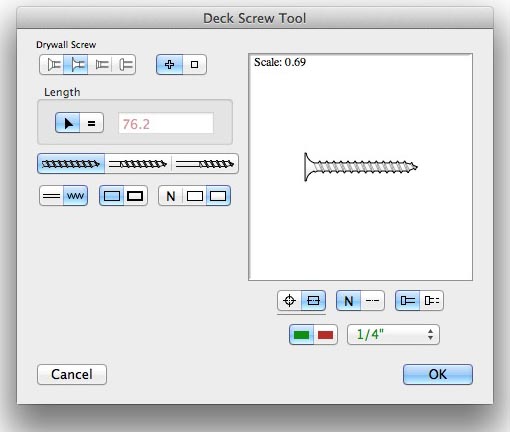Viewport: 510px width, 432px height.
Task: Click the Cancel button
Action: [72, 374]
